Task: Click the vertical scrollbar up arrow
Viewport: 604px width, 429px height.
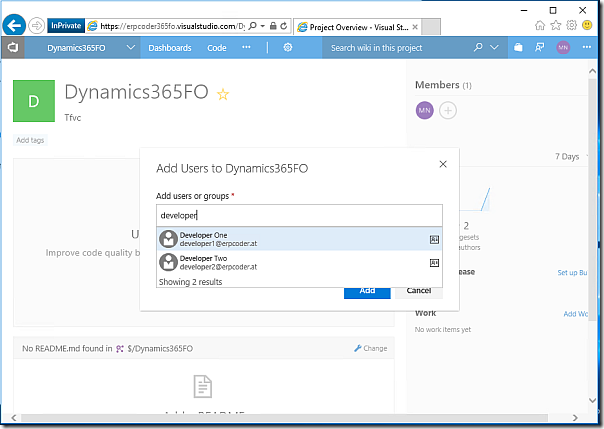Action: click(592, 71)
